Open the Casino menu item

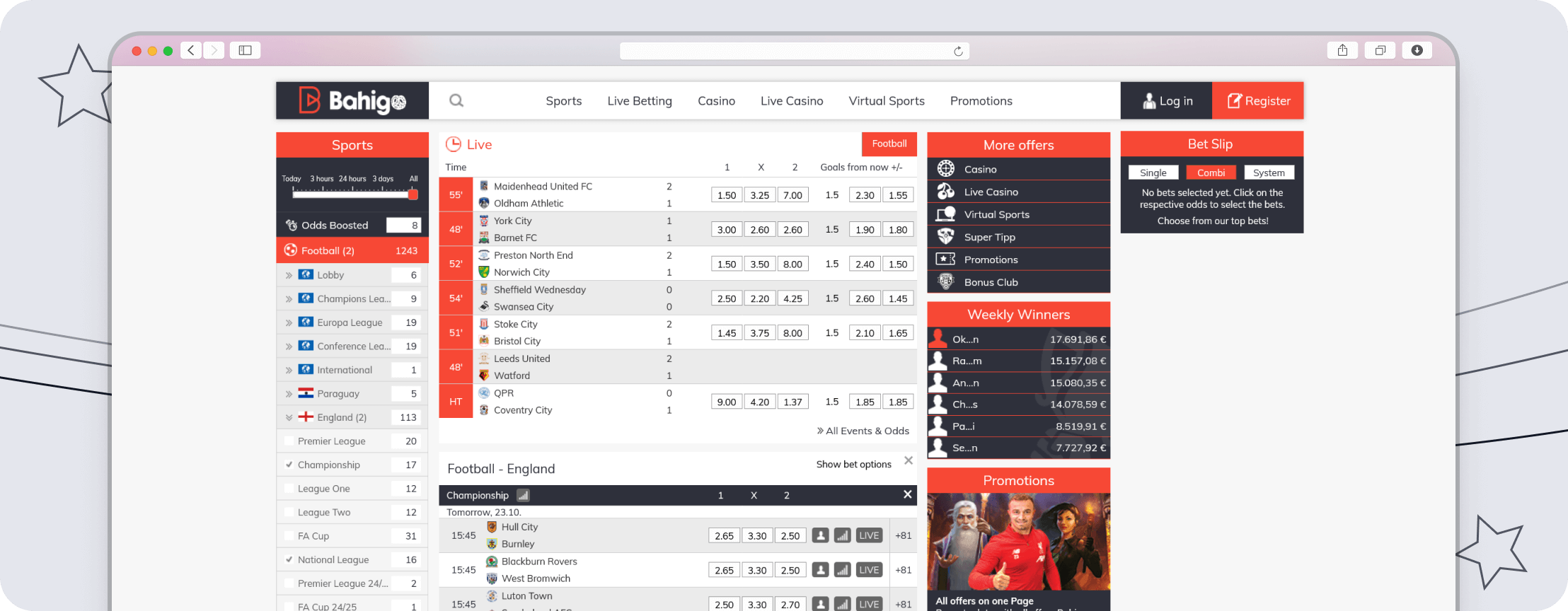[716, 101]
